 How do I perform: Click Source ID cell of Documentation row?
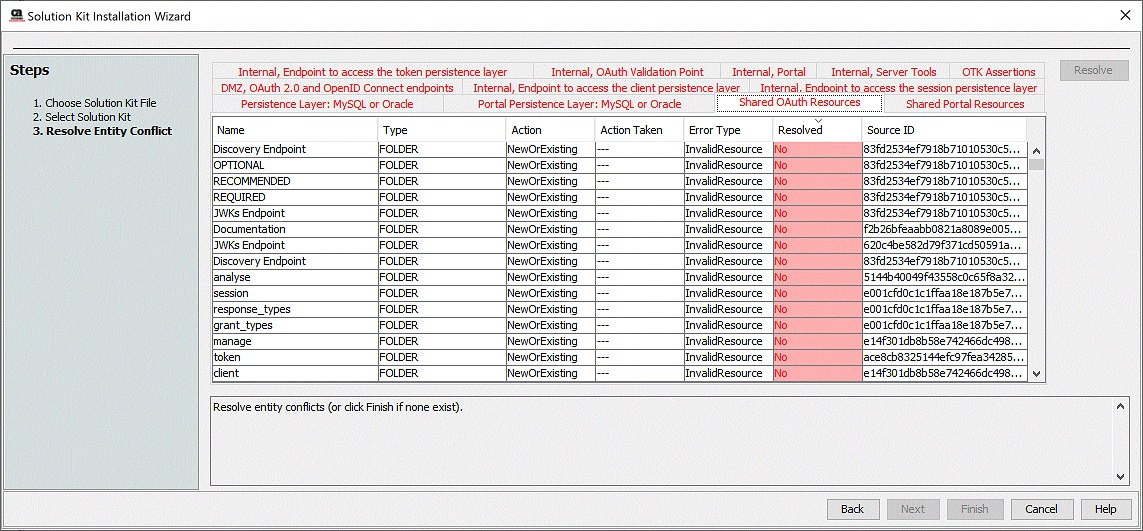point(944,229)
